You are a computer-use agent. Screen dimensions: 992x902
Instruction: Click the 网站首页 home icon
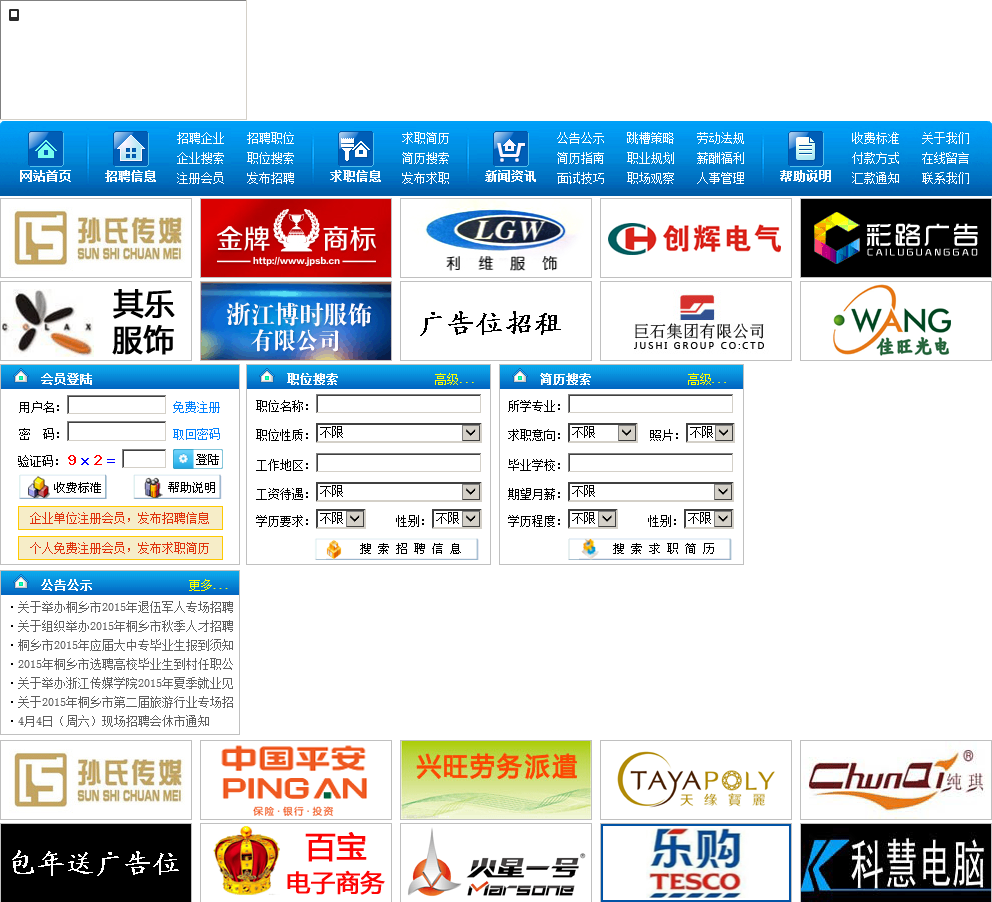[x=46, y=149]
